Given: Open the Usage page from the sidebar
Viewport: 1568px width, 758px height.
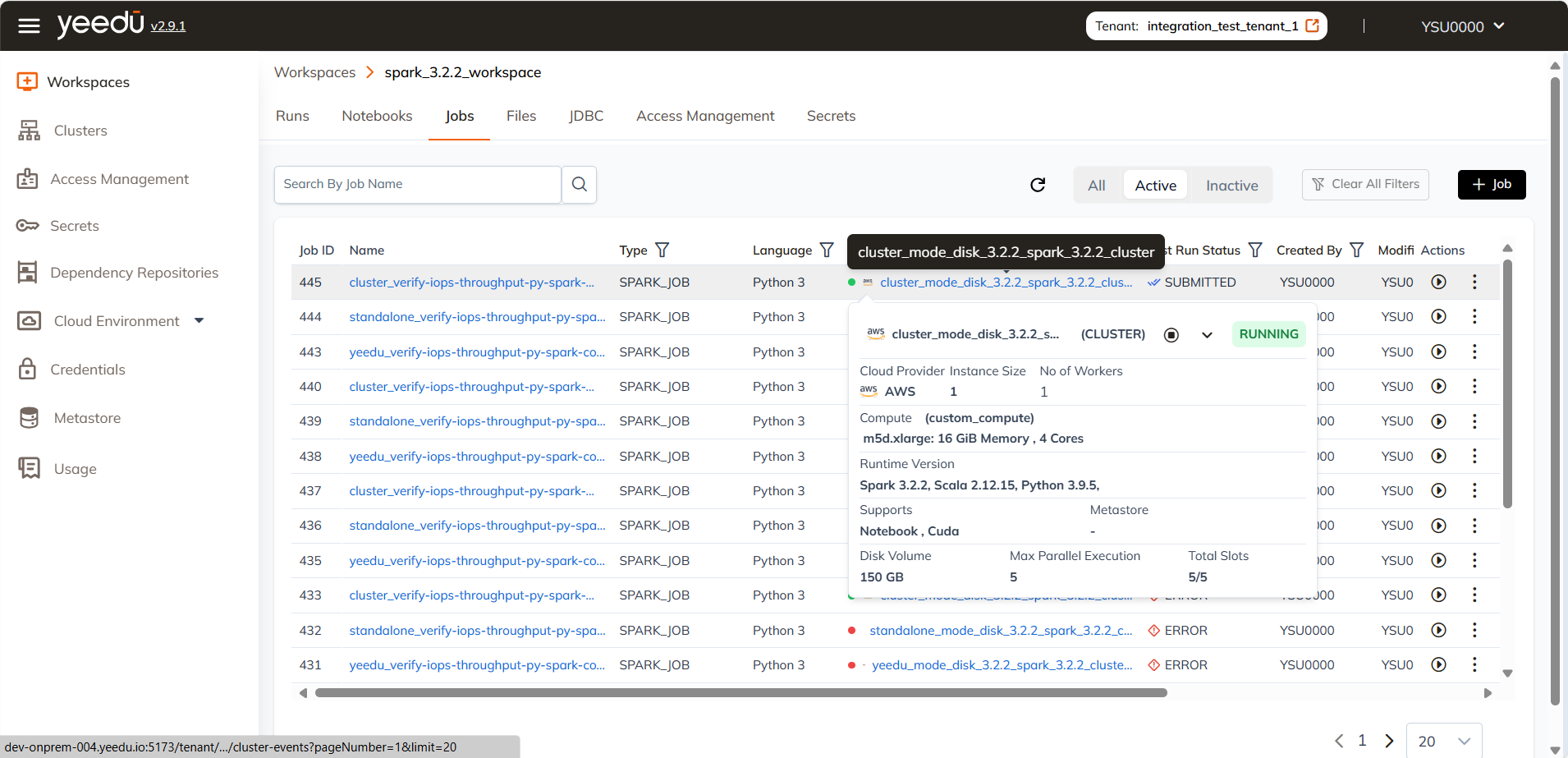Looking at the screenshot, I should pos(75,468).
